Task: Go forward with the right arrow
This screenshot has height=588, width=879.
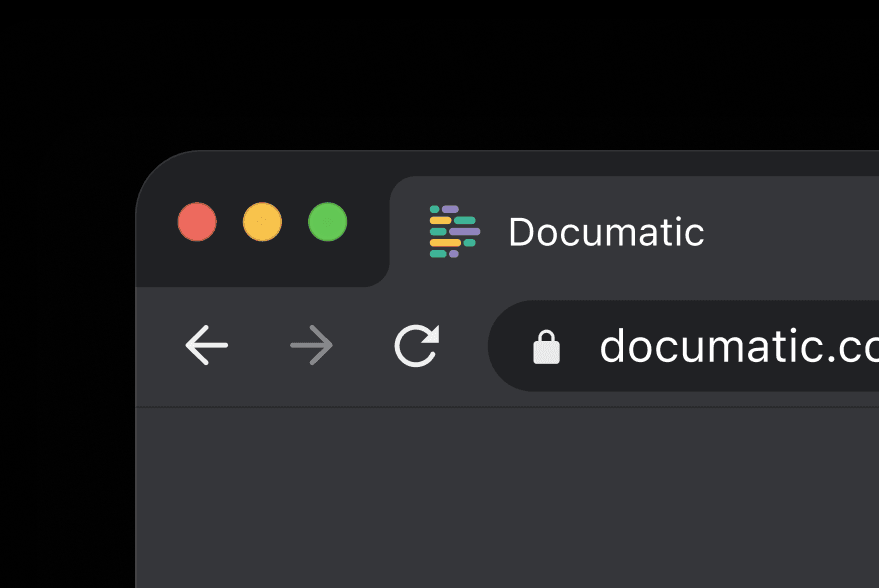Action: coord(312,345)
